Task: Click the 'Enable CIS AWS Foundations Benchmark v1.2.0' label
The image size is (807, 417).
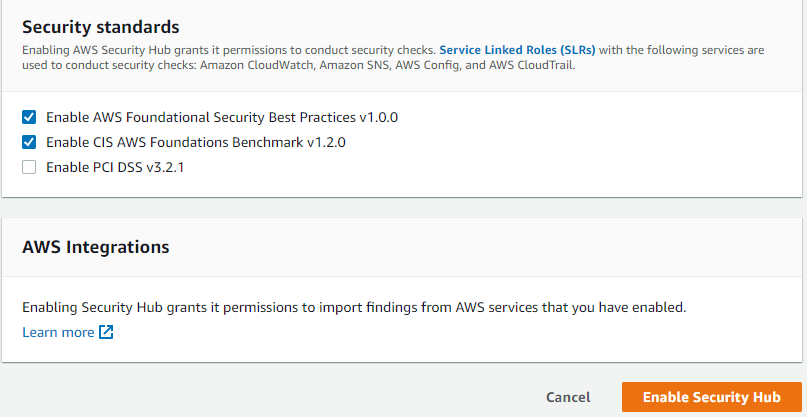Action: click(196, 142)
